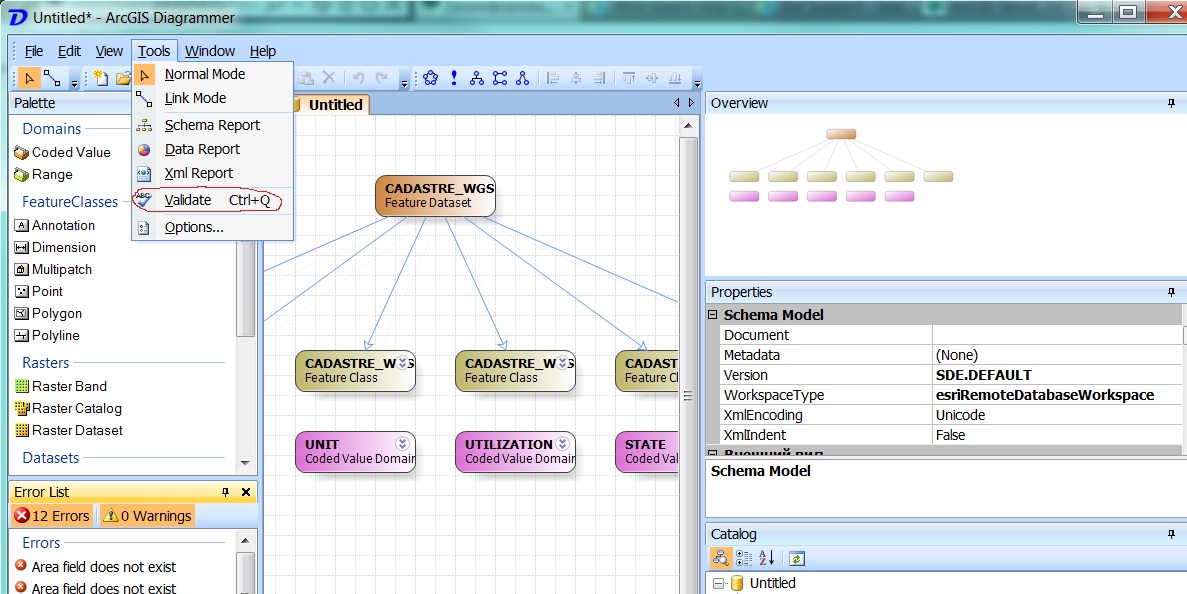Click the align centers toolbar icon
This screenshot has width=1187, height=594.
pyautogui.click(x=576, y=77)
